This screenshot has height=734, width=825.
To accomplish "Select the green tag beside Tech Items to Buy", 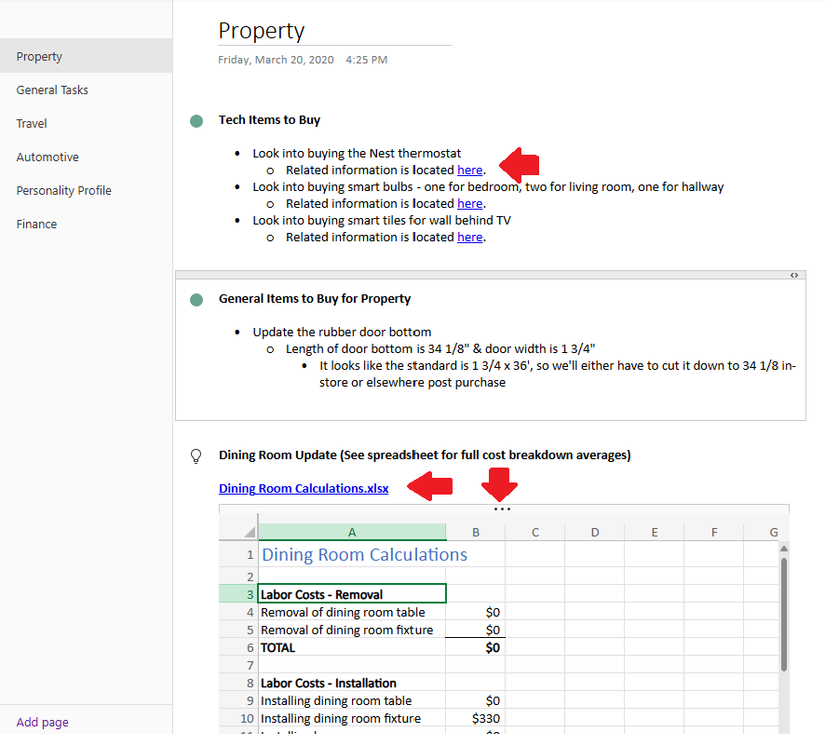I will [196, 118].
